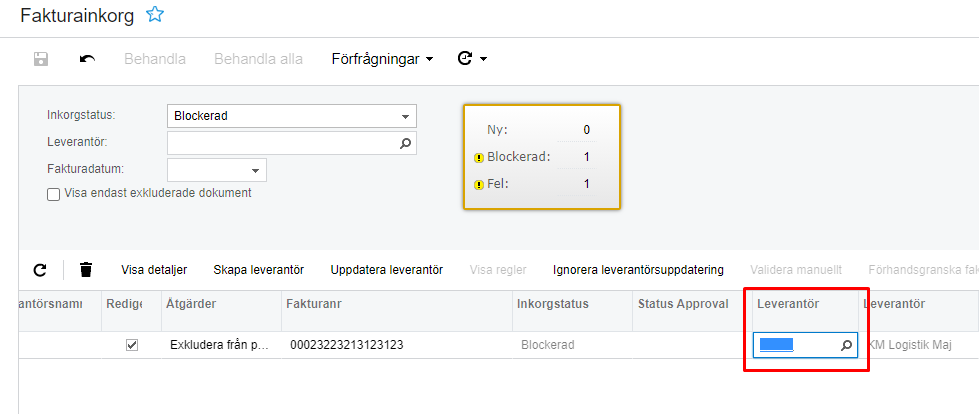
Task: Toggle Visa endast exkluderade dokument checkbox
Action: pyautogui.click(x=54, y=194)
